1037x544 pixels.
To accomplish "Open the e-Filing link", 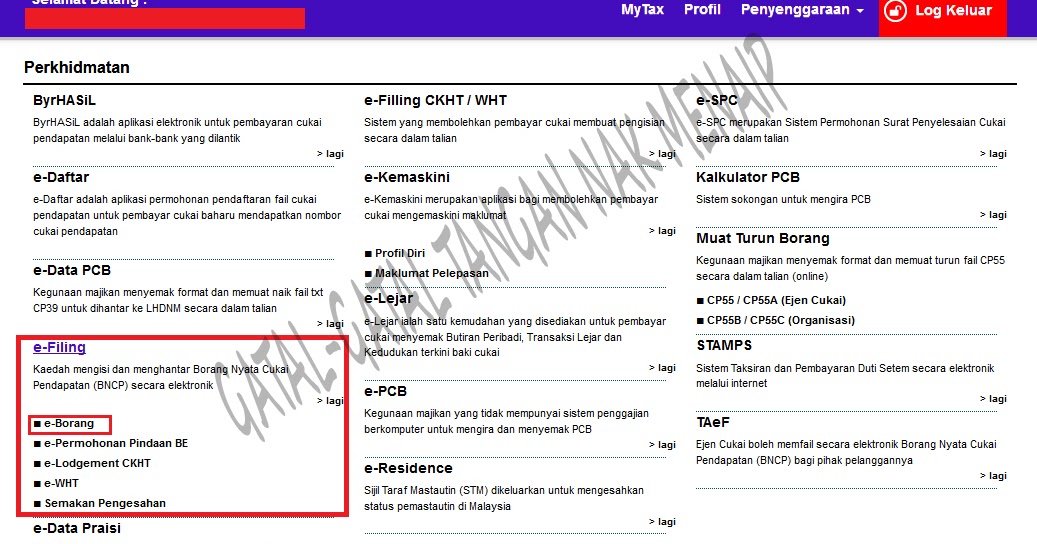I will coord(60,347).
